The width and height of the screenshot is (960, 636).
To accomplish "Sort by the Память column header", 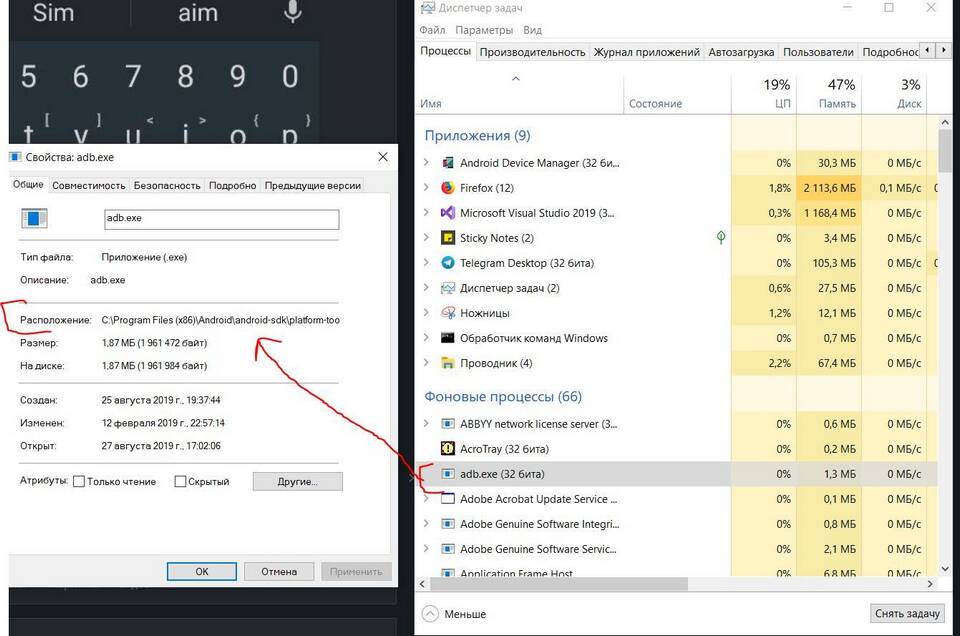I will click(x=829, y=94).
